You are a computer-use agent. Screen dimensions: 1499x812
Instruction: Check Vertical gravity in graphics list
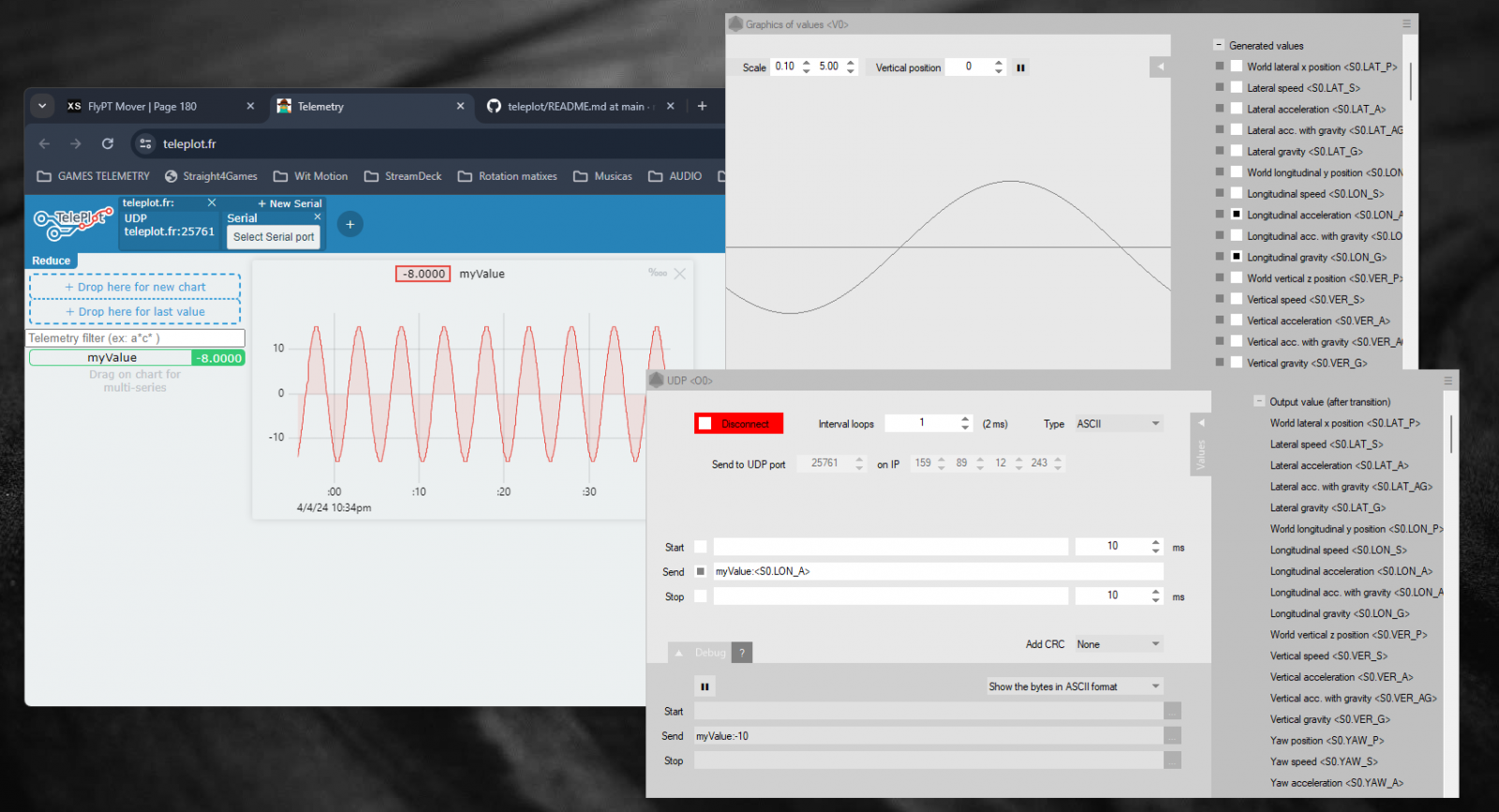pyautogui.click(x=1237, y=362)
